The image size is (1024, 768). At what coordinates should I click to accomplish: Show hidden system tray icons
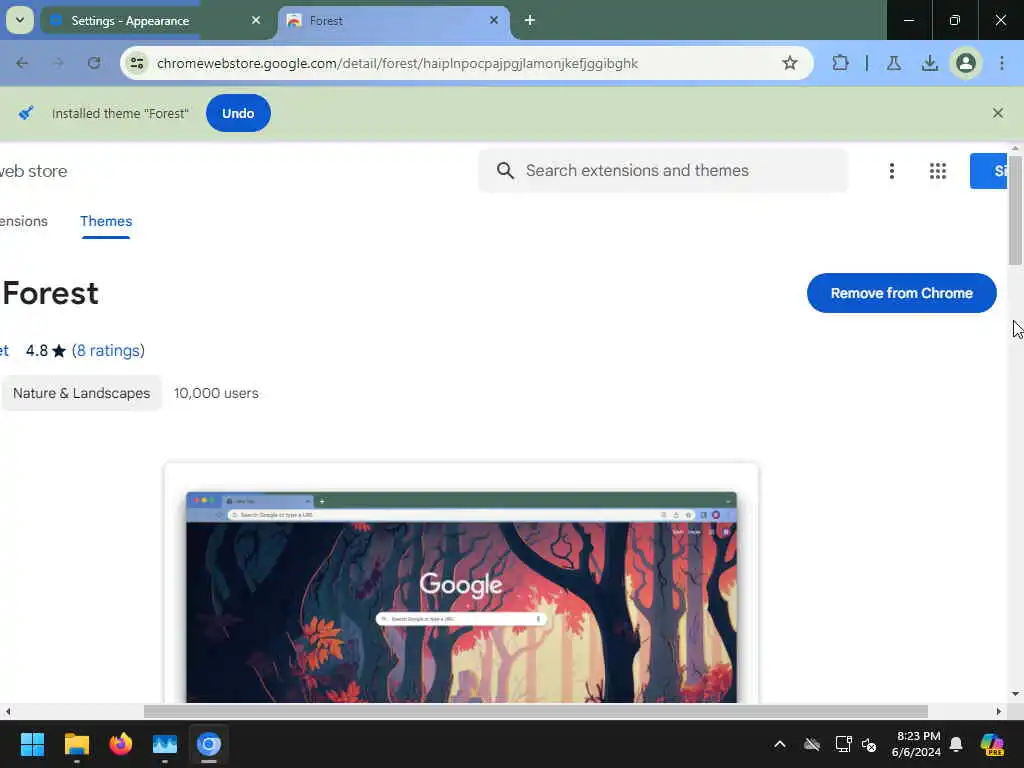(x=780, y=744)
